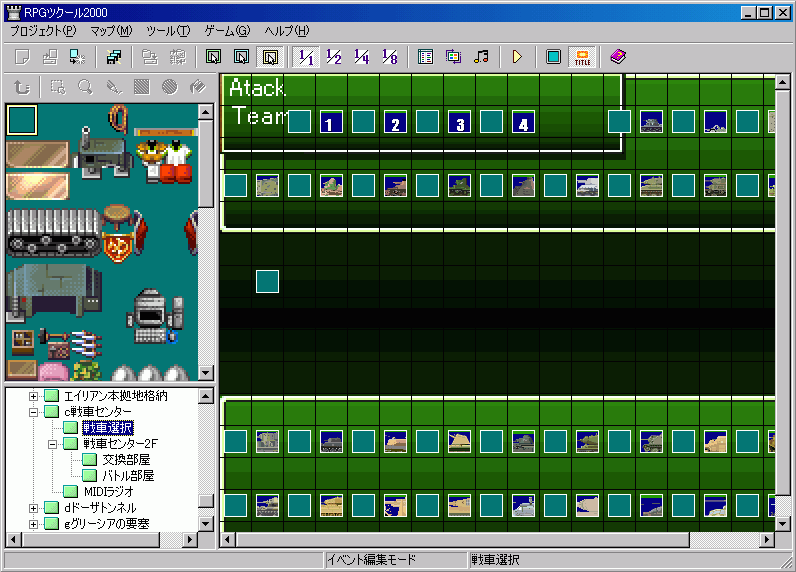Viewport: 796px width, 572px height.
Task: Set map zoom to 1/1 scale
Action: (x=306, y=56)
